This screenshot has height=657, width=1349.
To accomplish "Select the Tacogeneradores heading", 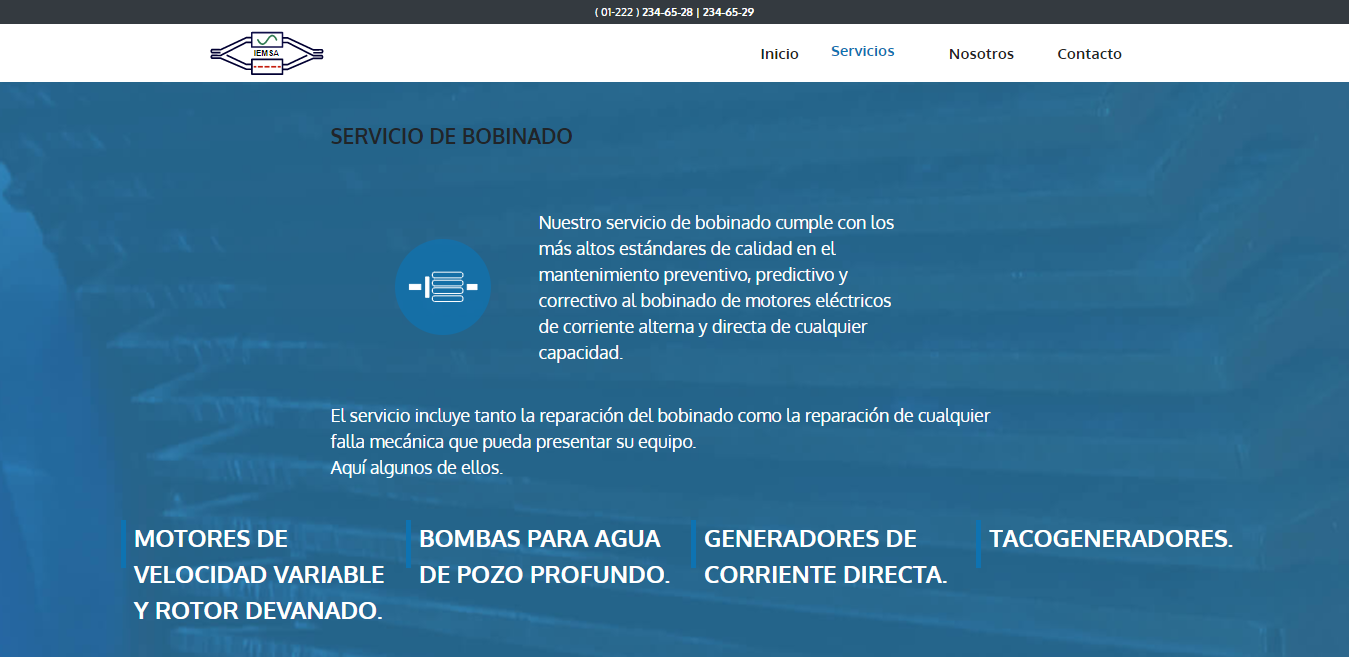I will 1111,539.
